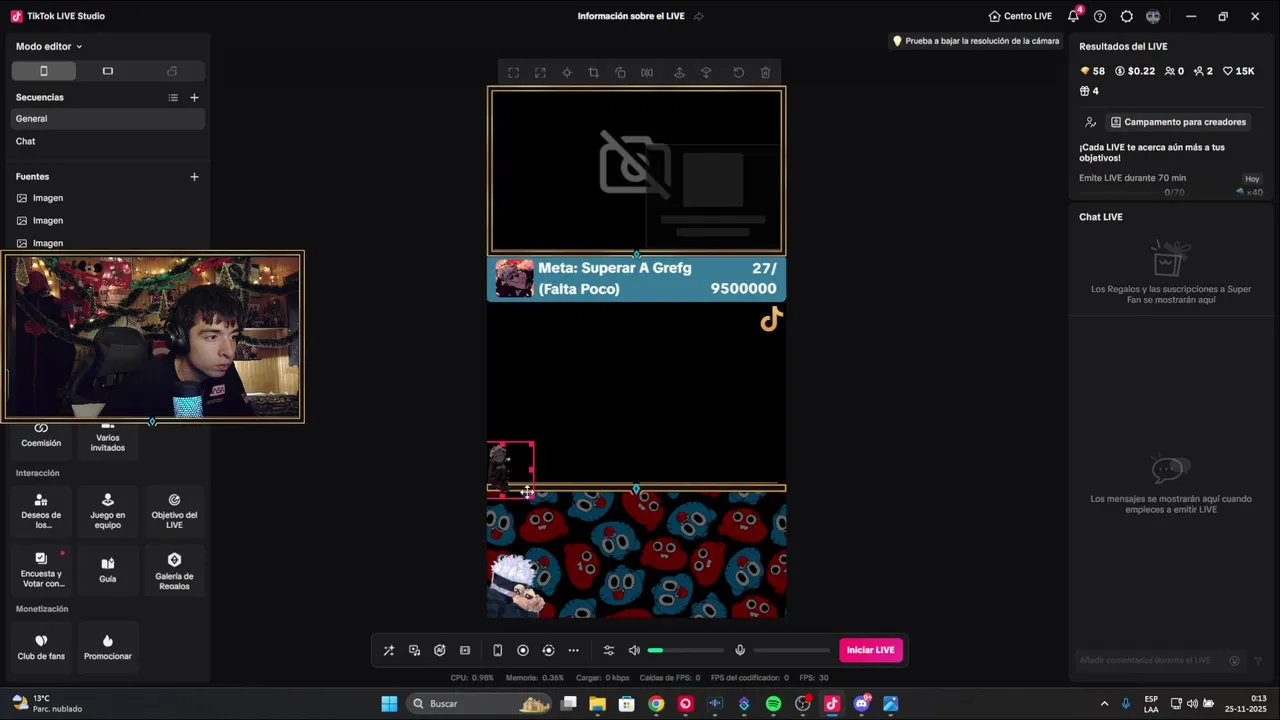Click Iniciar LIVE button

tap(871, 650)
